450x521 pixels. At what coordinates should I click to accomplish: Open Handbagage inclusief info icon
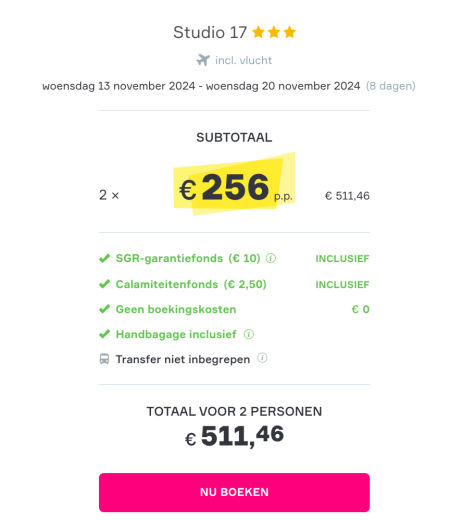pyautogui.click(x=249, y=334)
